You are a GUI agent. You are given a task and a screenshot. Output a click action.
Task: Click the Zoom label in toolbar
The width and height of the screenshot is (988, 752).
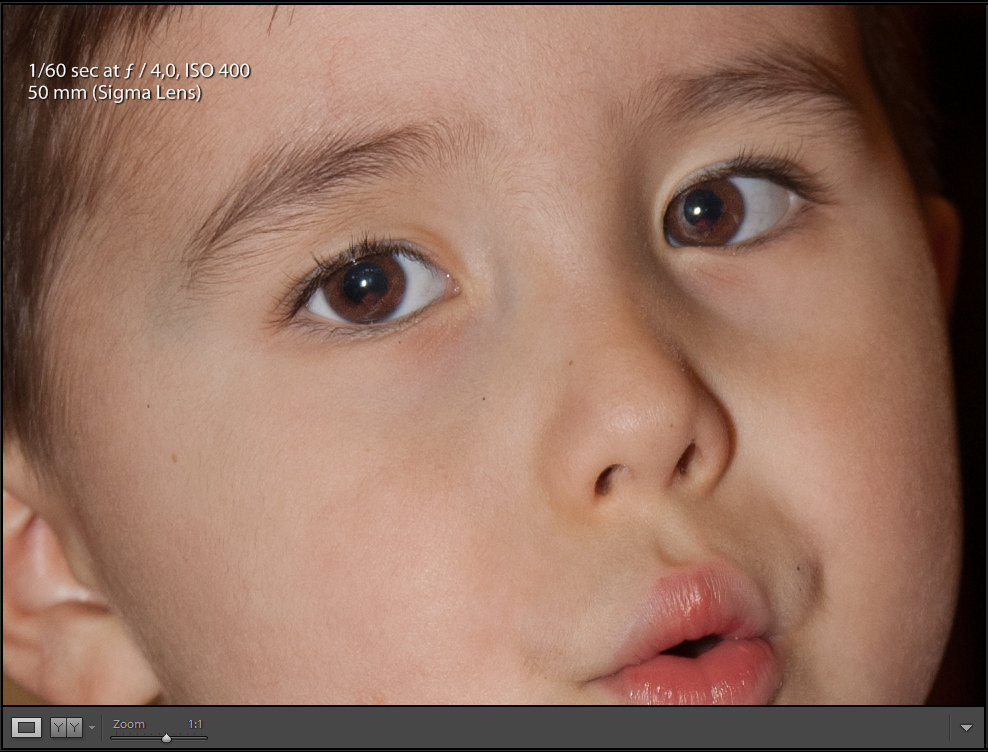point(129,724)
